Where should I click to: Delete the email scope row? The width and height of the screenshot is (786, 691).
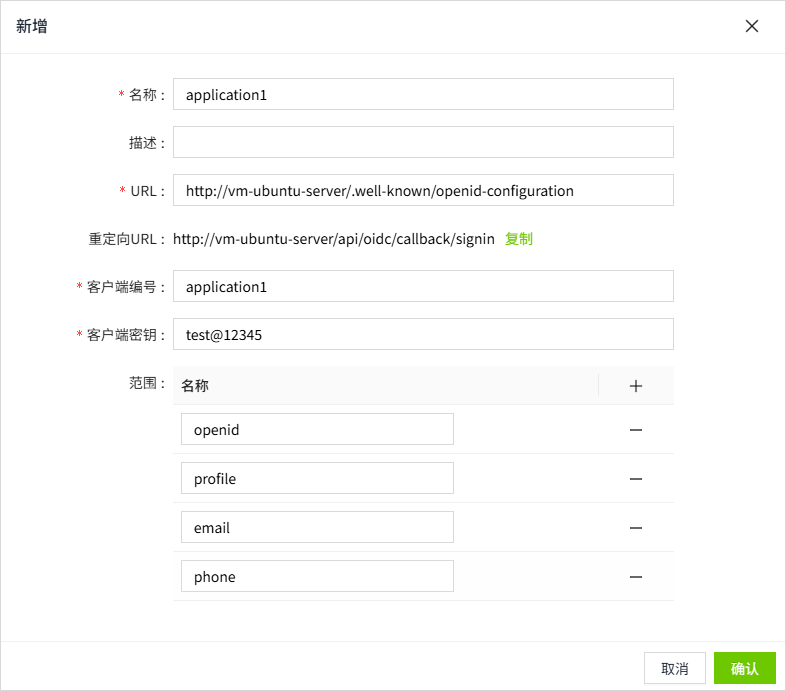click(x=635, y=528)
